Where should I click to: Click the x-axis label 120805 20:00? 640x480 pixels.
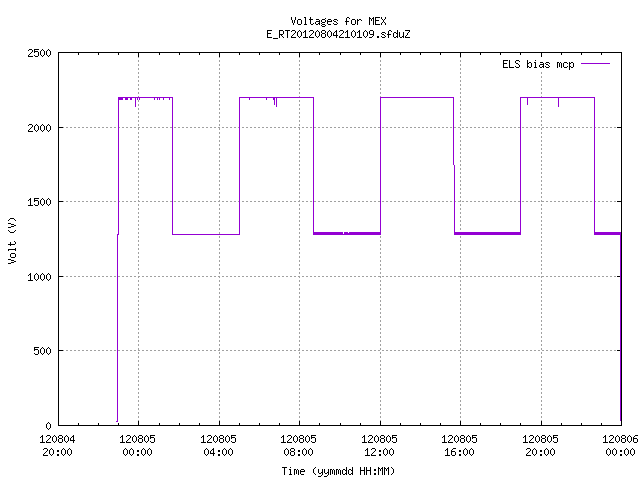point(540,446)
